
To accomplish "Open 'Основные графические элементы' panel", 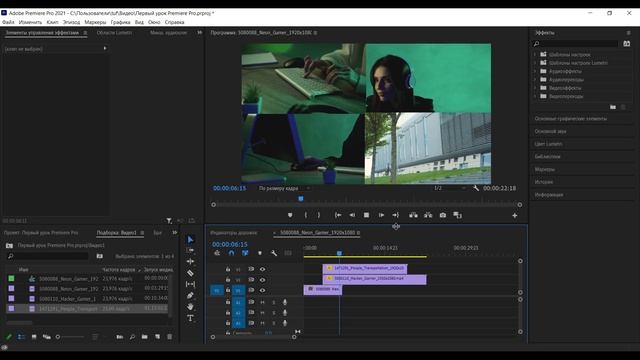I will (x=571, y=119).
